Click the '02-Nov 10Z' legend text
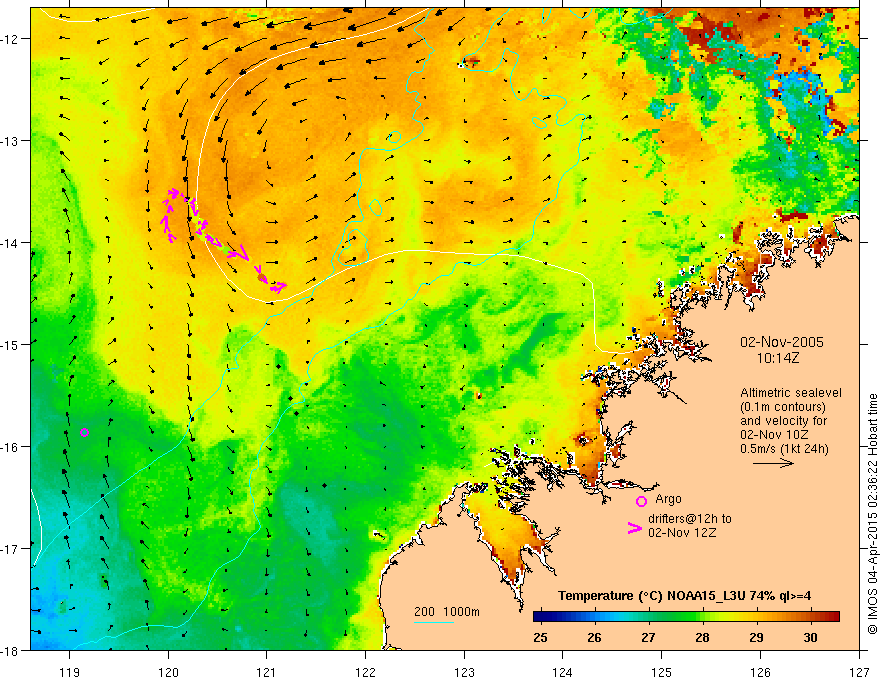 (x=773, y=435)
